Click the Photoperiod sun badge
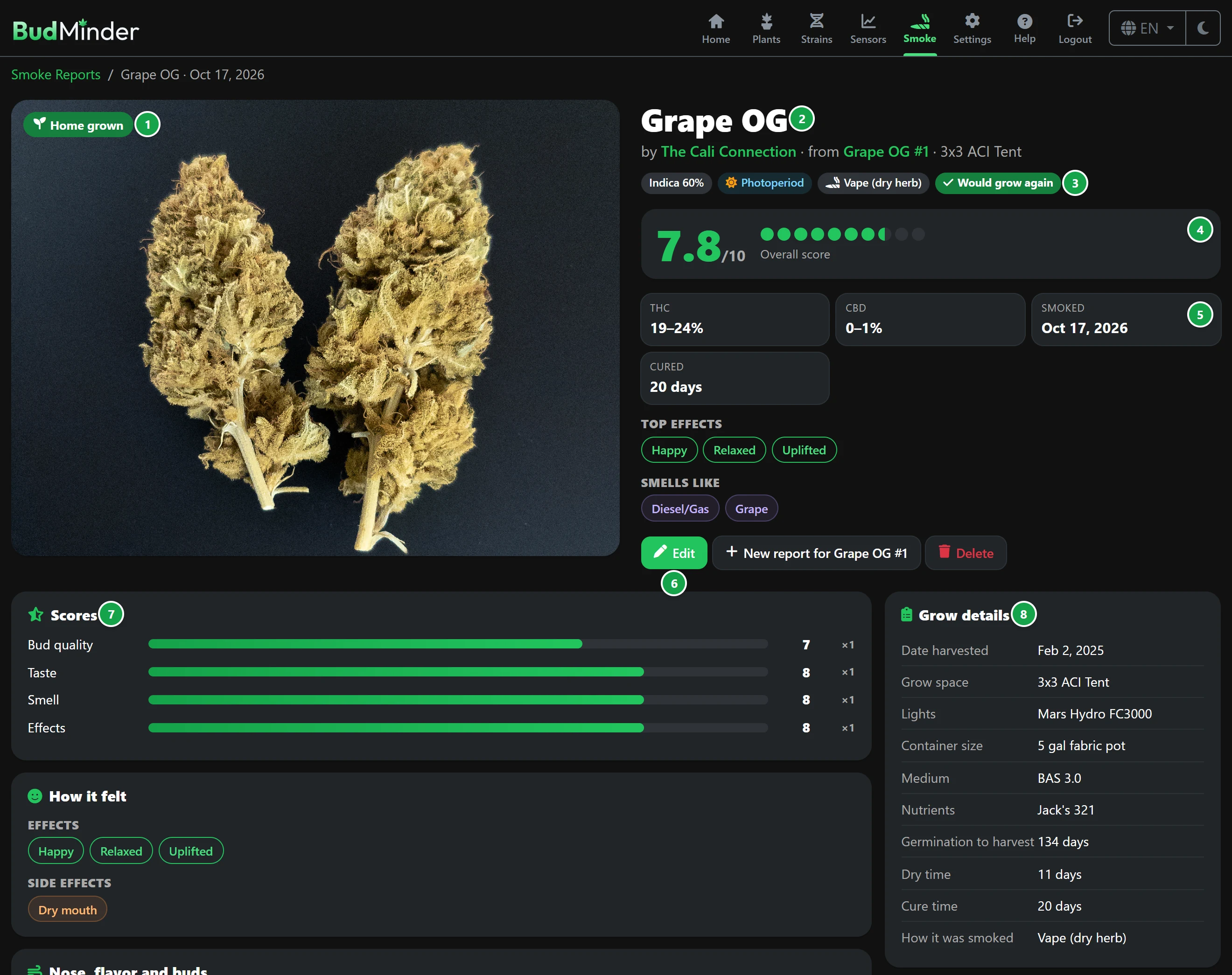 [764, 183]
